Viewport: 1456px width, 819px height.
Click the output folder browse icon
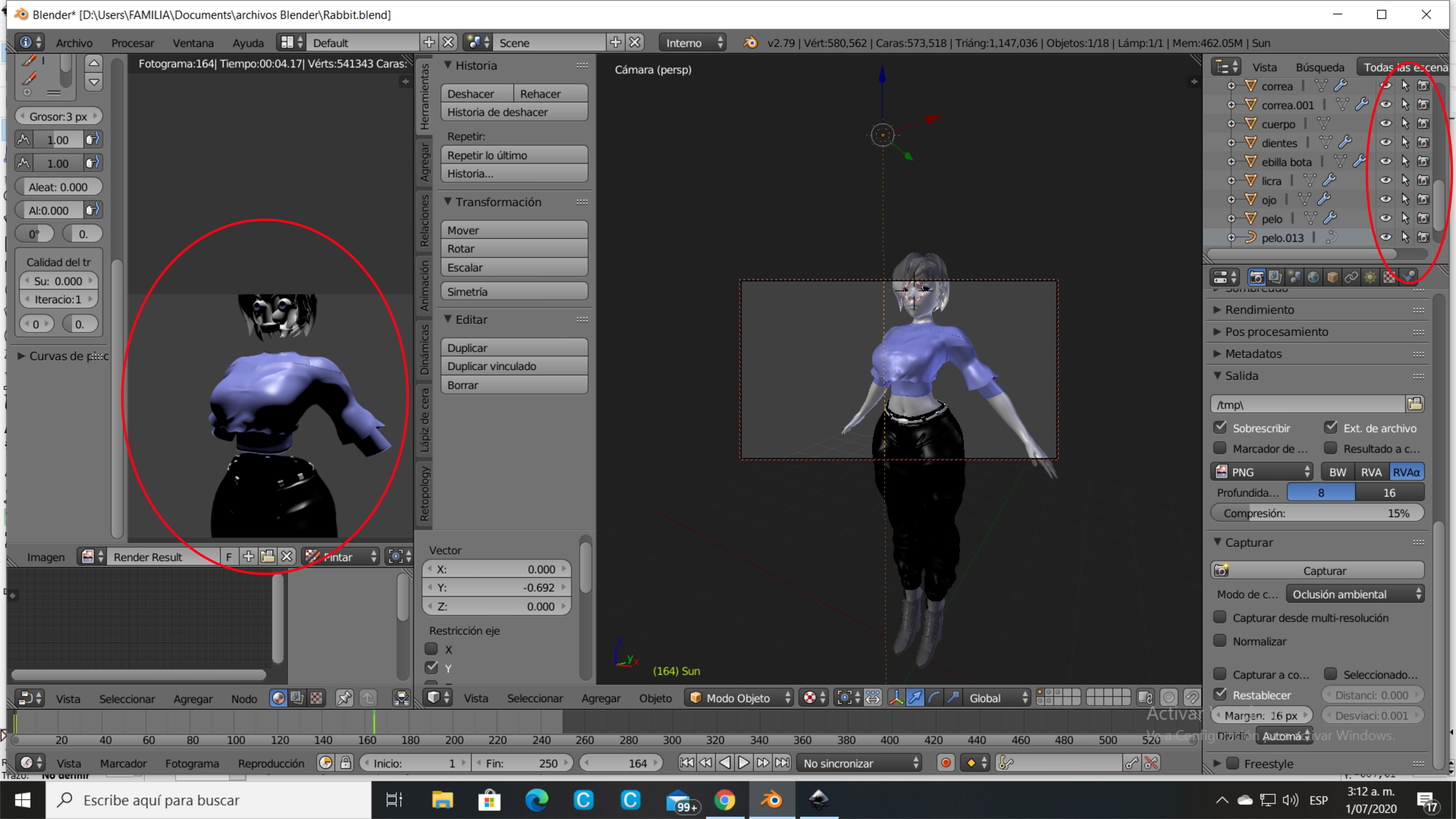[x=1415, y=404]
